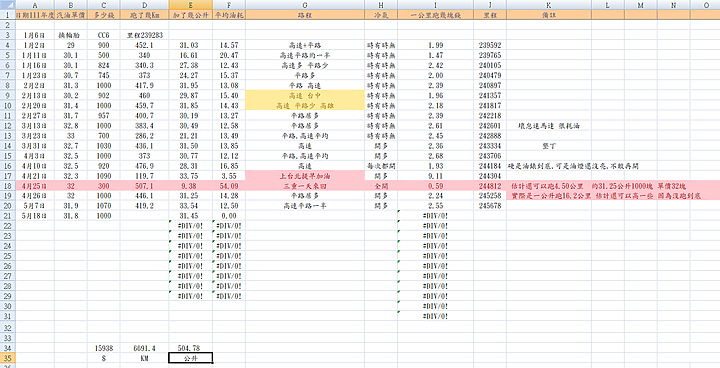Select column E via its highlighted header

[x=191, y=5]
